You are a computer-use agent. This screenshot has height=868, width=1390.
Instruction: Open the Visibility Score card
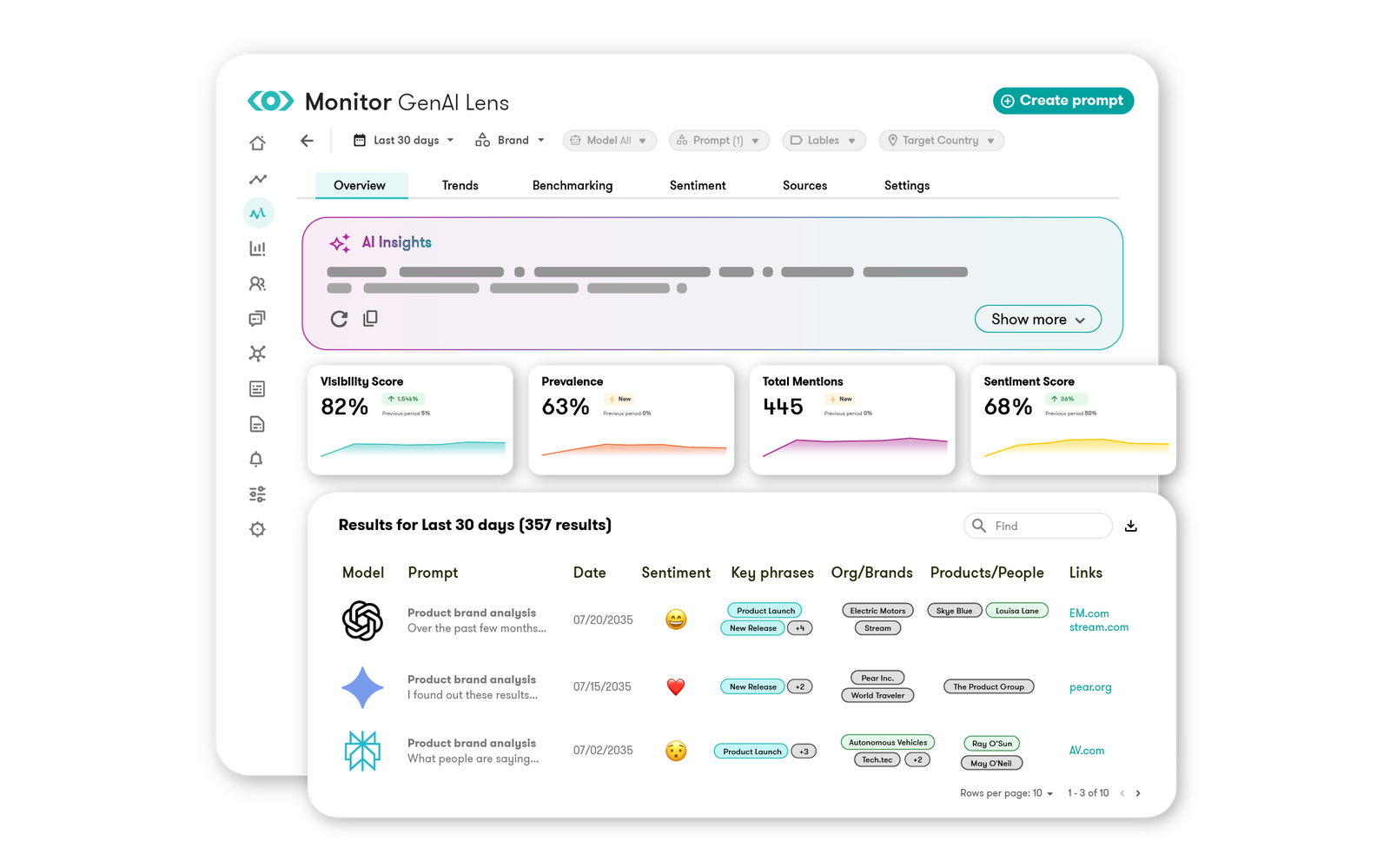coord(410,420)
